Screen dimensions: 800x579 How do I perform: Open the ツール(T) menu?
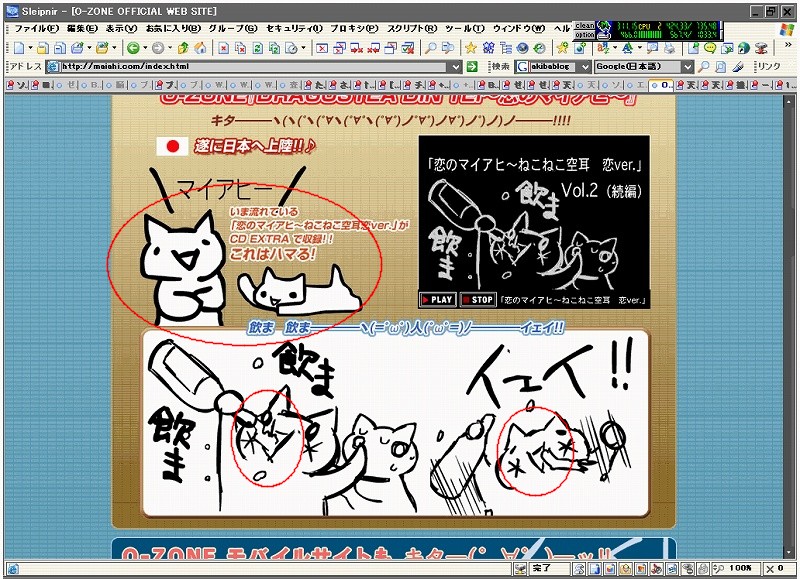pos(465,29)
